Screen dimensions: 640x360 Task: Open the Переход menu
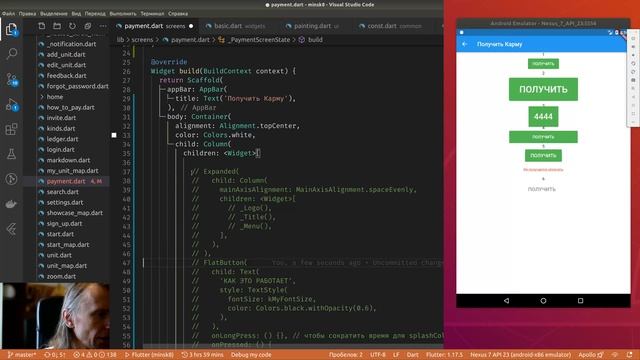(x=95, y=13)
